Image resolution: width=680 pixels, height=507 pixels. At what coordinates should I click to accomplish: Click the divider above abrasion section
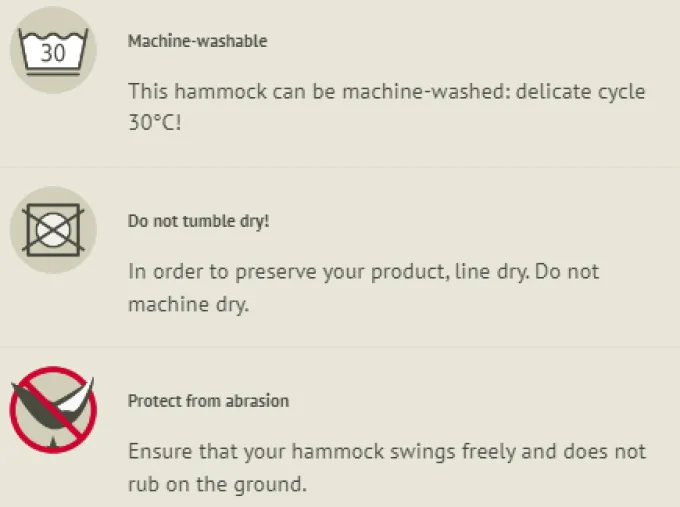pos(340,347)
